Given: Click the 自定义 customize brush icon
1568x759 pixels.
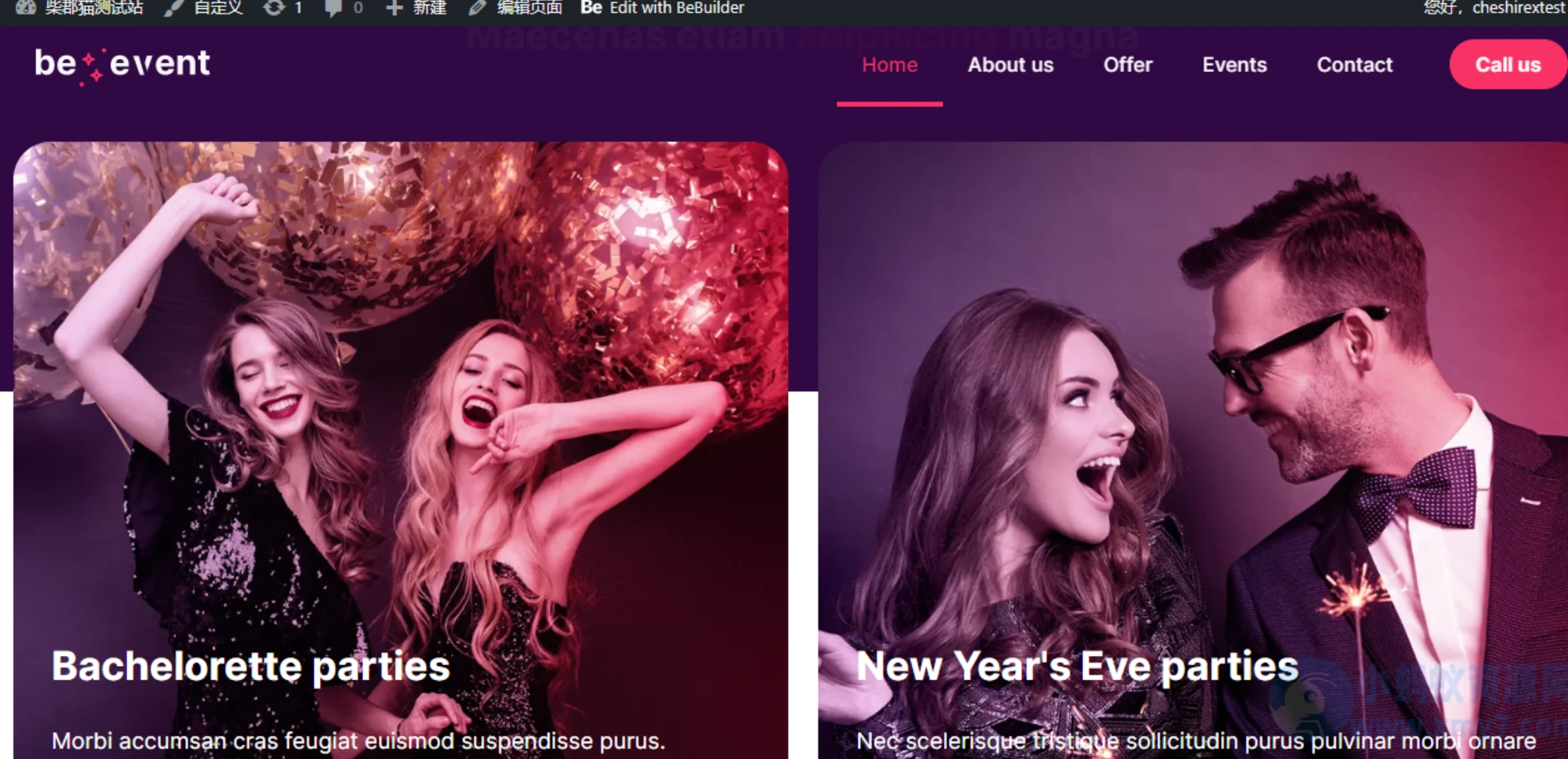Looking at the screenshot, I should (174, 8).
